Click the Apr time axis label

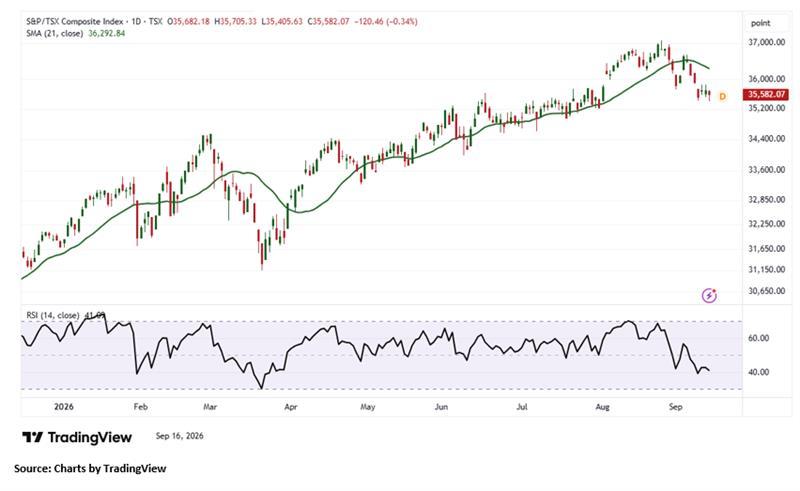[x=290, y=407]
